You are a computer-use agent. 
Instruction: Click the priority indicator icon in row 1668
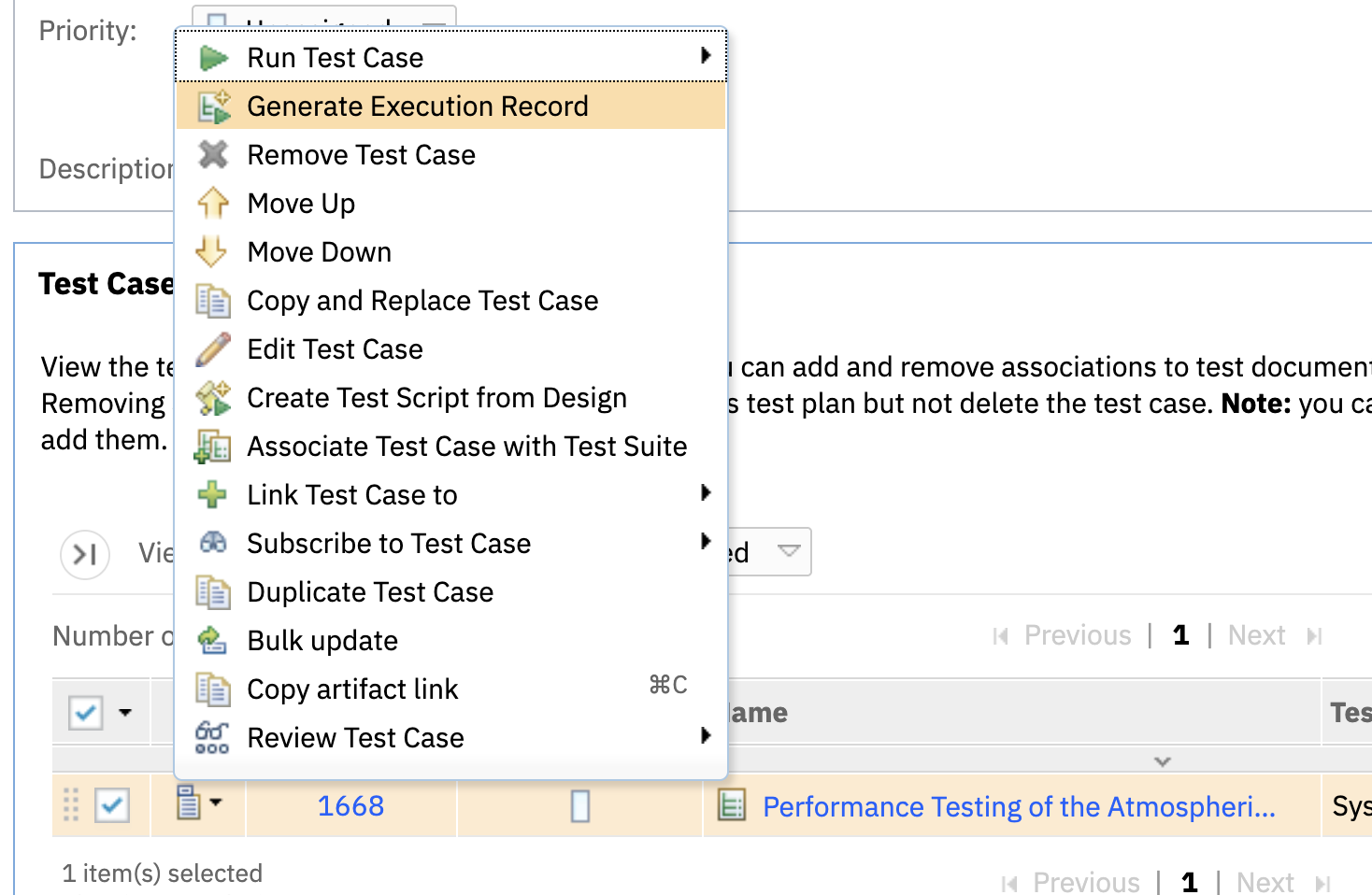click(580, 805)
